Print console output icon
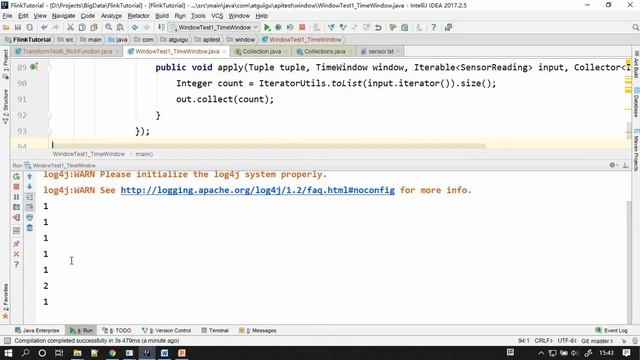This screenshot has height=360, width=640. point(29,218)
